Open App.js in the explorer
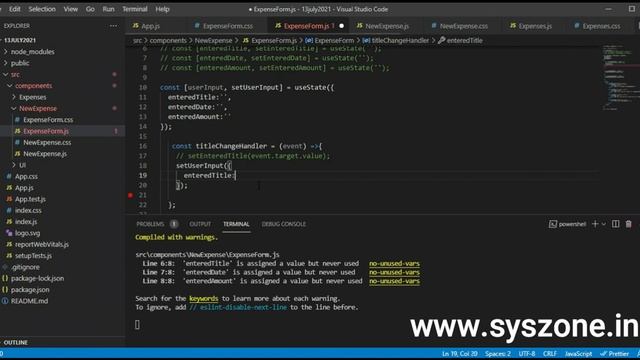The width and height of the screenshot is (640, 360). pos(24,188)
